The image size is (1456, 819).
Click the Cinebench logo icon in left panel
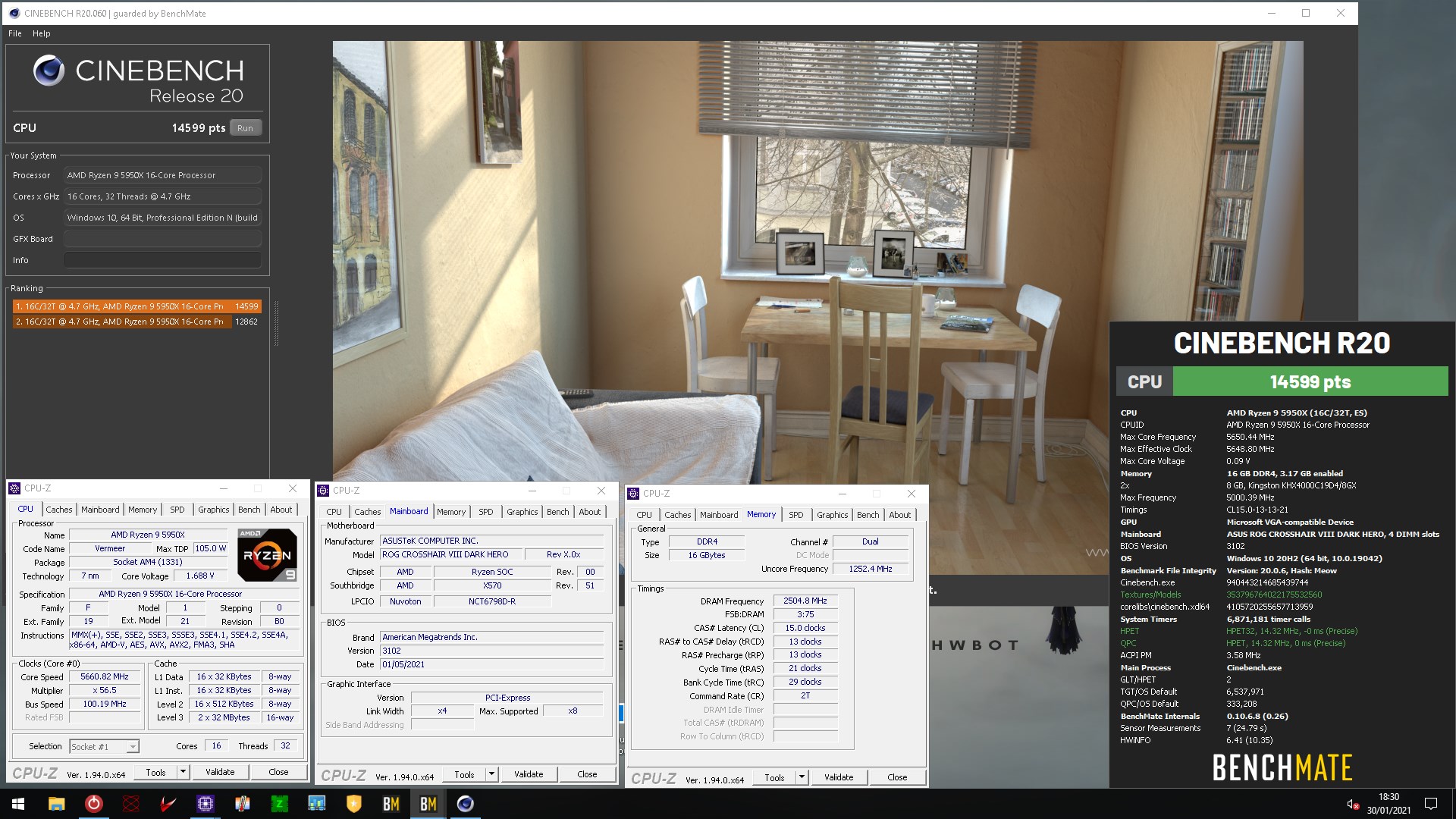click(49, 71)
